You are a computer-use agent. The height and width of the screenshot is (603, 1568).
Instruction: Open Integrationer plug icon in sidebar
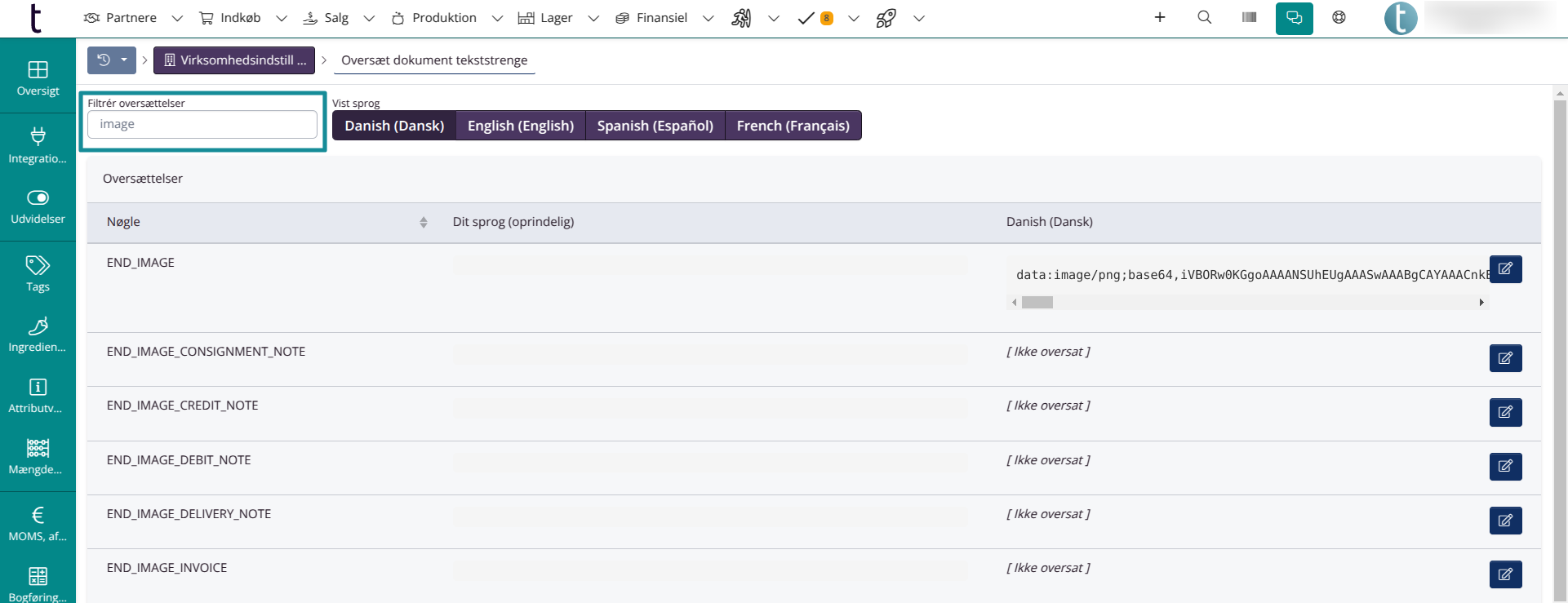click(x=38, y=145)
